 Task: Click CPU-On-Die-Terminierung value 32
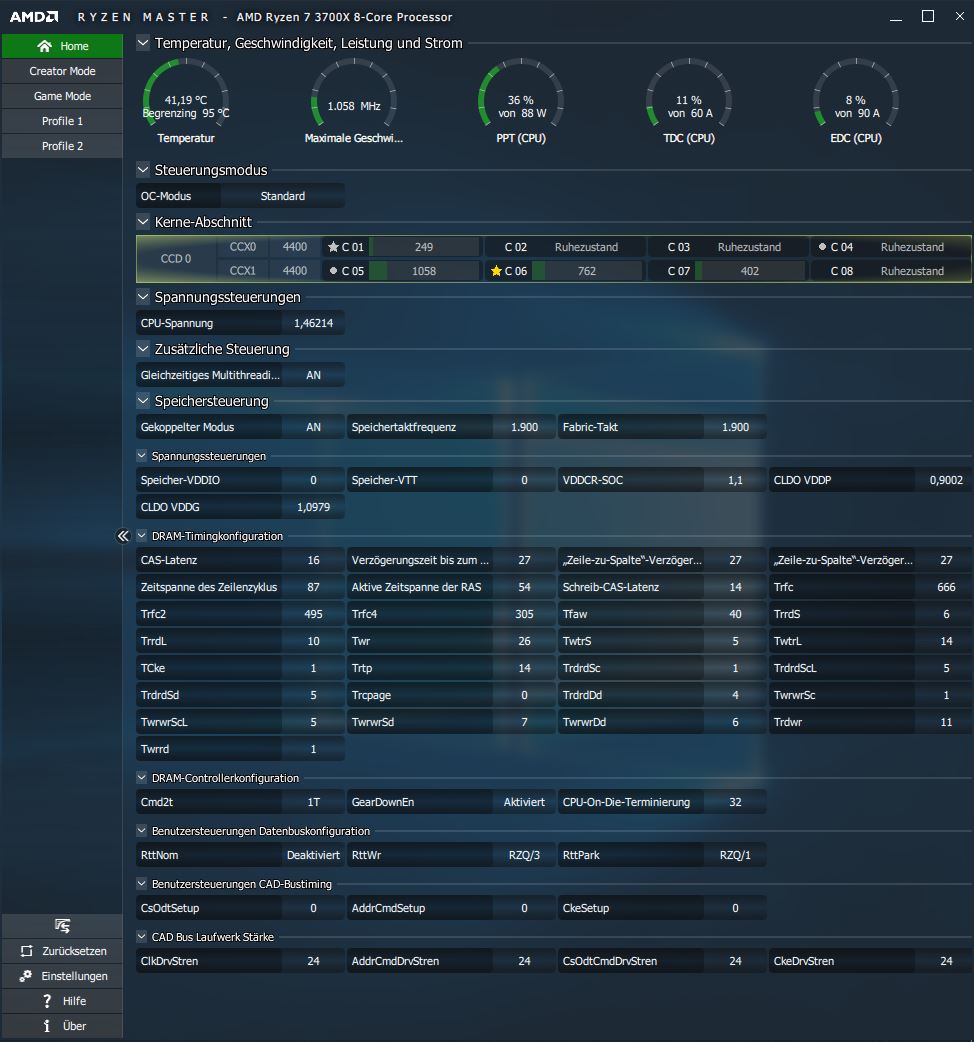(735, 802)
